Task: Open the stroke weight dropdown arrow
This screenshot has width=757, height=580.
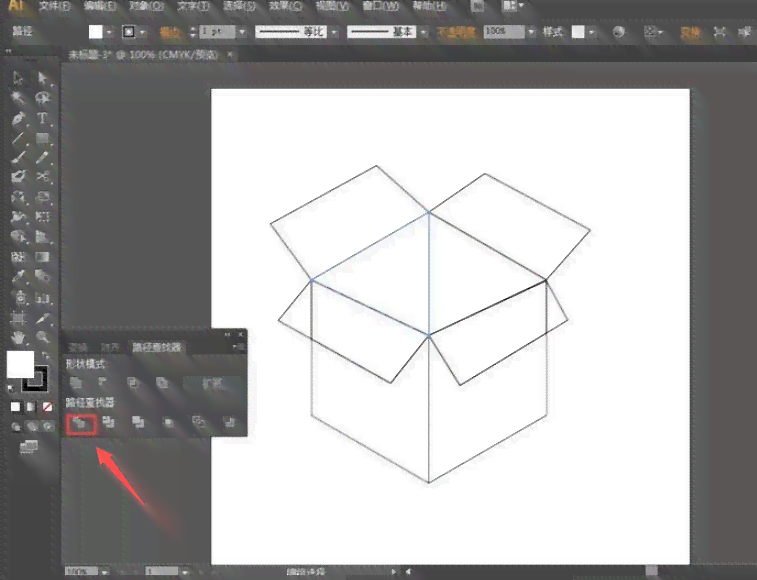Action: [242, 32]
